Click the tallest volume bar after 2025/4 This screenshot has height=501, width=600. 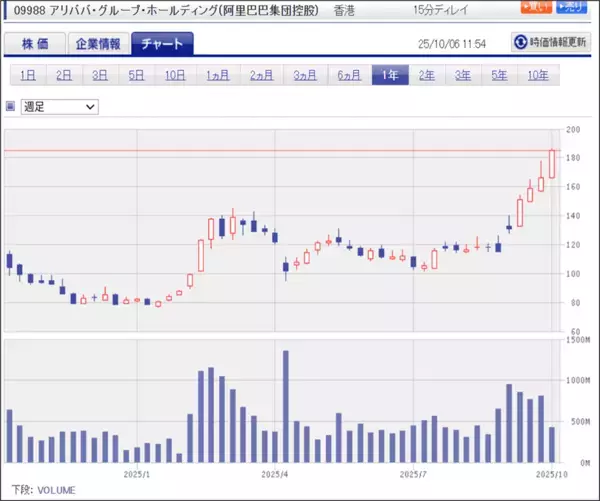pos(285,406)
